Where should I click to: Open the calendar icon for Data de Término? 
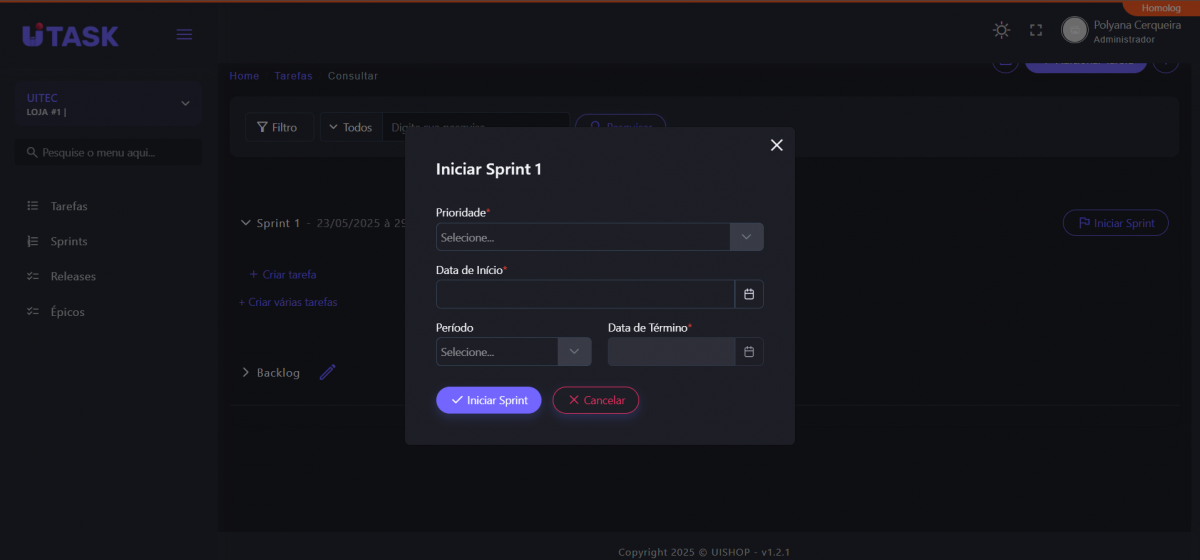tap(749, 352)
